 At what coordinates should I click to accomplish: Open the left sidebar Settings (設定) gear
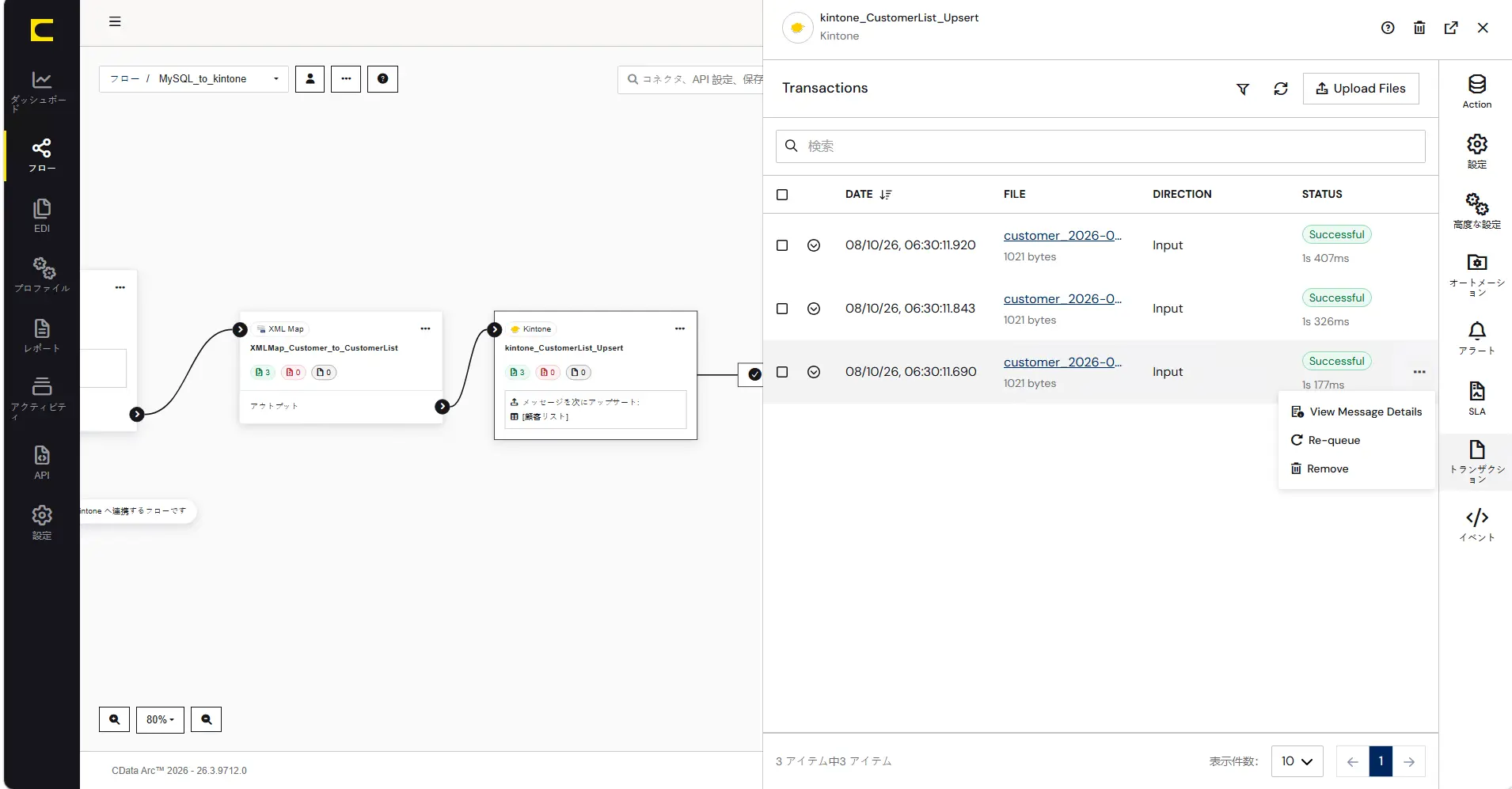(x=41, y=522)
